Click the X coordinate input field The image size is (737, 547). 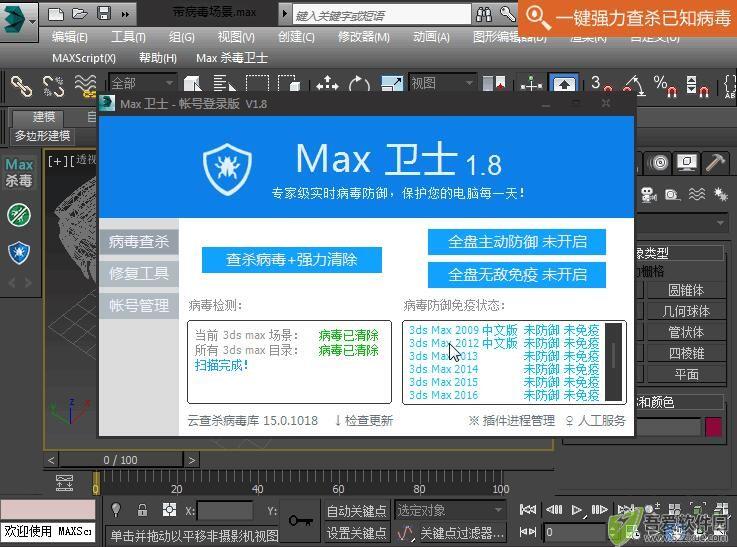225,511
